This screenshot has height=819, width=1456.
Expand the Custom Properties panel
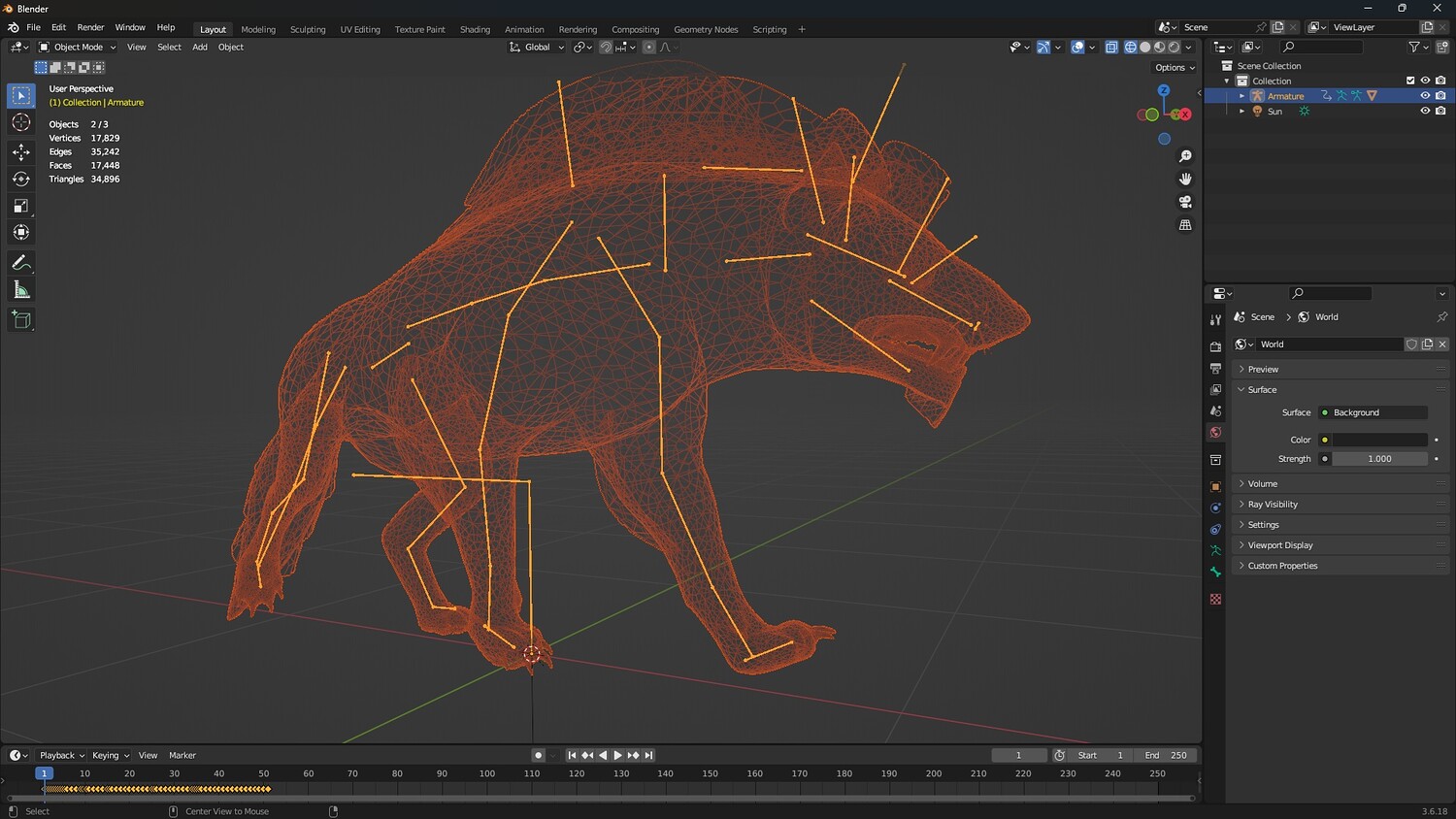point(1340,566)
